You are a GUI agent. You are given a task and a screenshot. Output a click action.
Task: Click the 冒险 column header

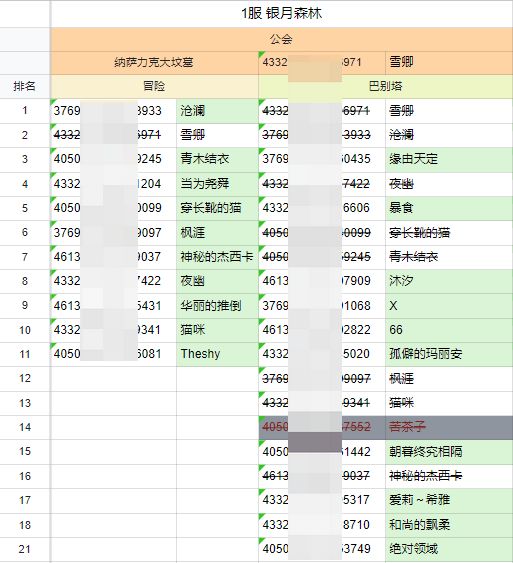[x=154, y=87]
